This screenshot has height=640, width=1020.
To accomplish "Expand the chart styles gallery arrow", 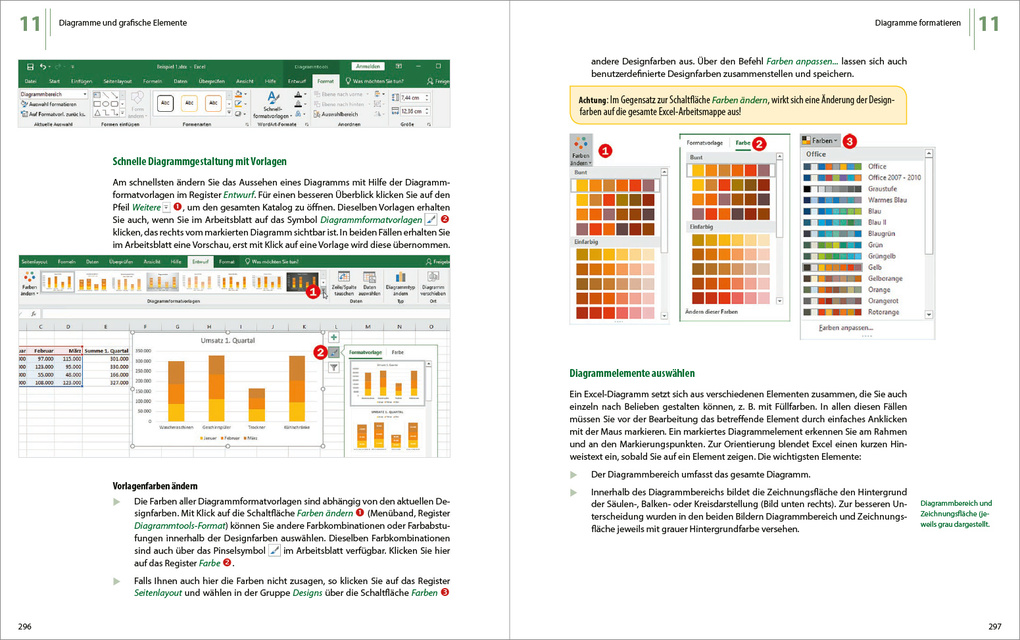I will 323,291.
